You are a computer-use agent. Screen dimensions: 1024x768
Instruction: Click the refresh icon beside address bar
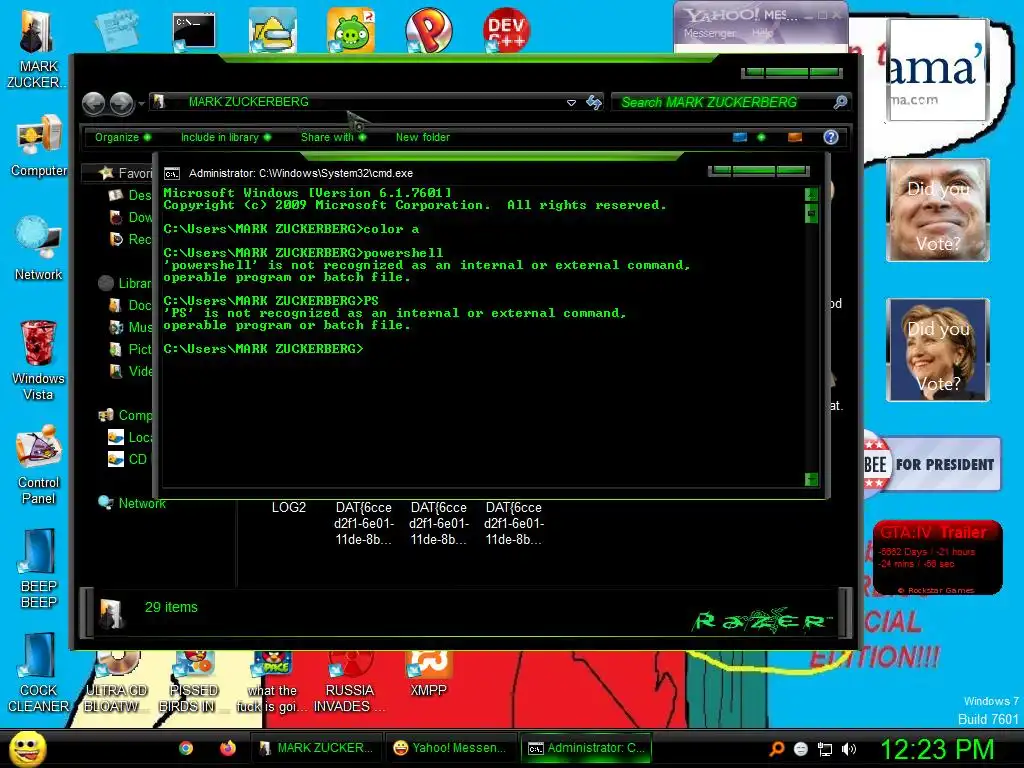coord(594,102)
